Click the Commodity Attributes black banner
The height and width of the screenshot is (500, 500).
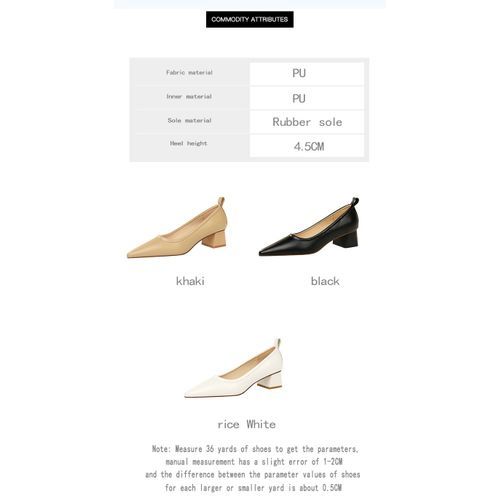[x=250, y=19]
